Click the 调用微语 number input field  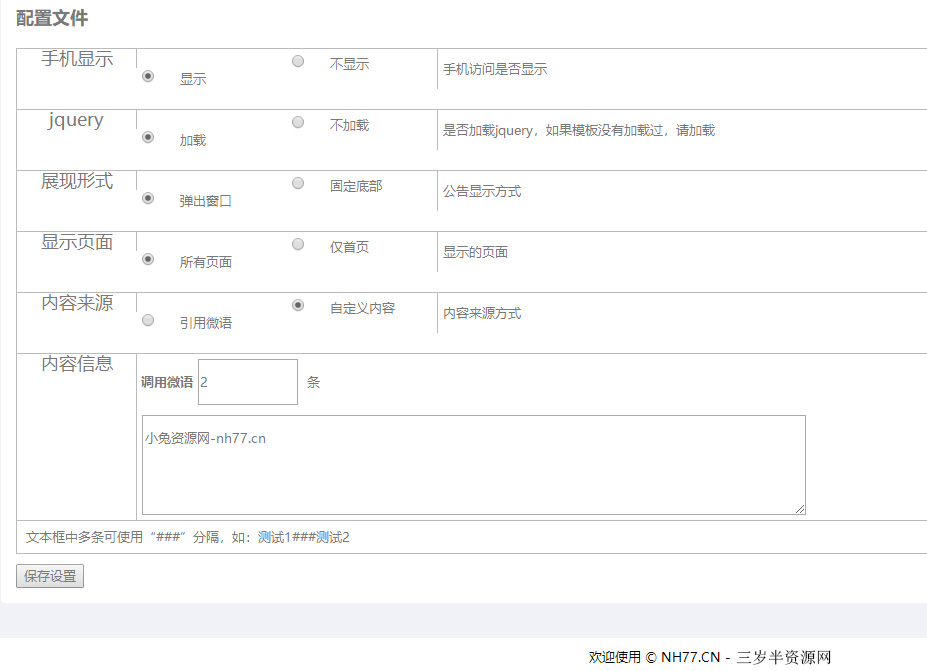point(247,382)
